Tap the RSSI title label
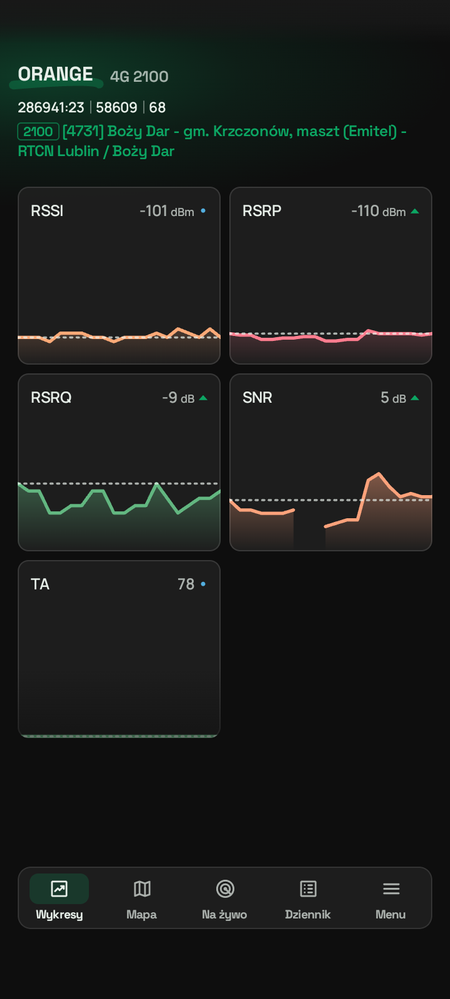 47,211
